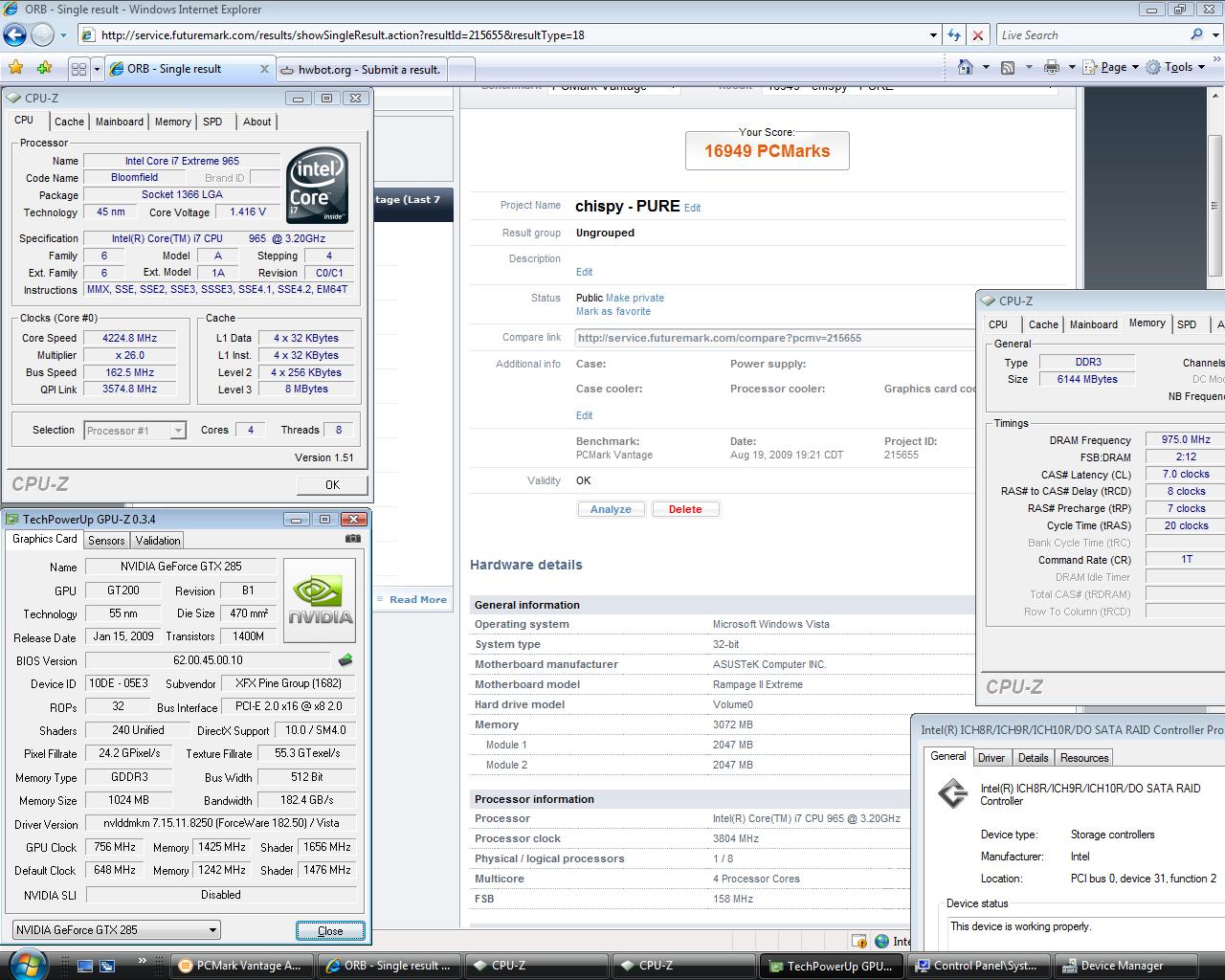1225x980 pixels.
Task: Click the Show Desktop quick launch icon
Action: coord(85,966)
